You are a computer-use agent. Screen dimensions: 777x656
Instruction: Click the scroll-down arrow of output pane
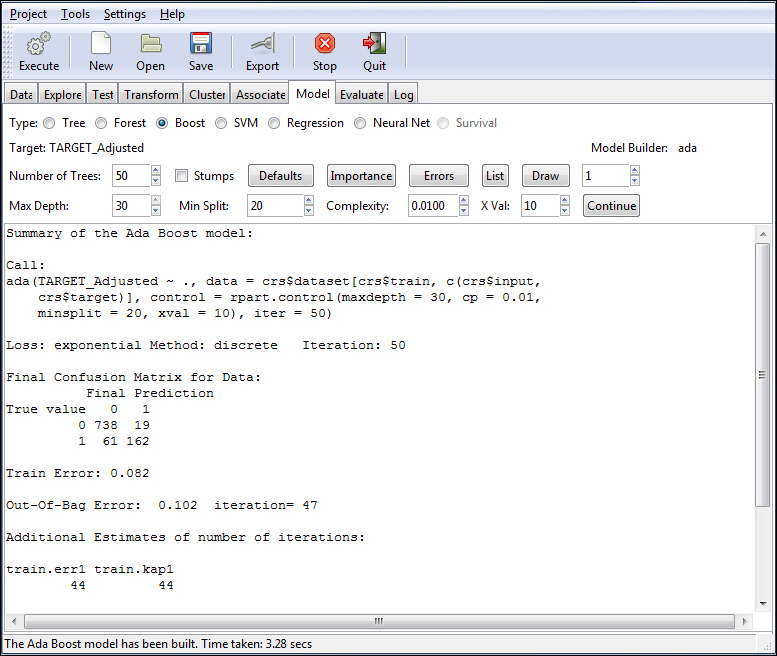tap(763, 604)
